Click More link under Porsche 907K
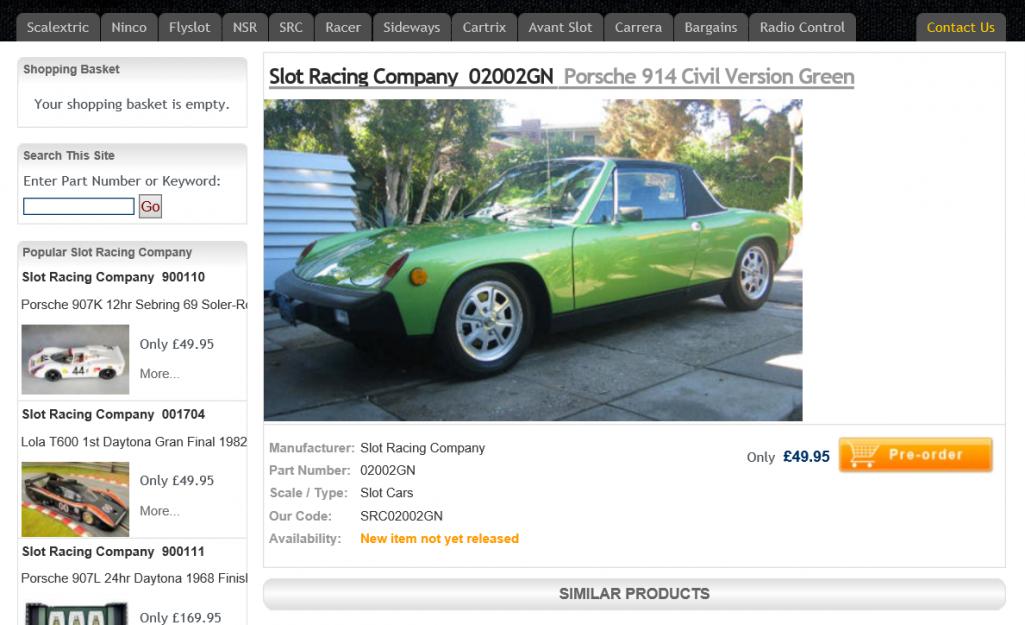Viewport: 1025px width, 625px height. click(160, 374)
